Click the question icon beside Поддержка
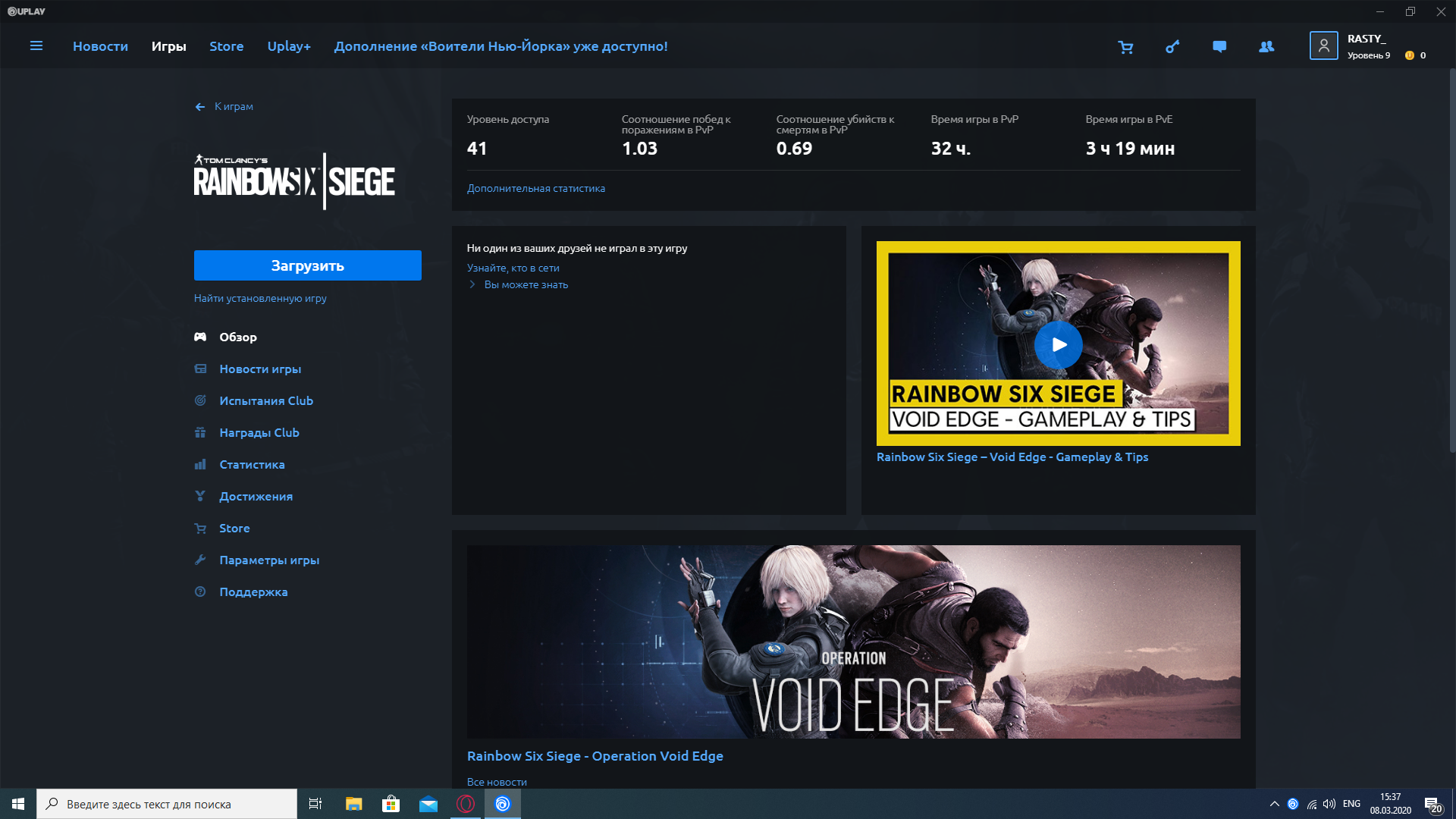 200,591
